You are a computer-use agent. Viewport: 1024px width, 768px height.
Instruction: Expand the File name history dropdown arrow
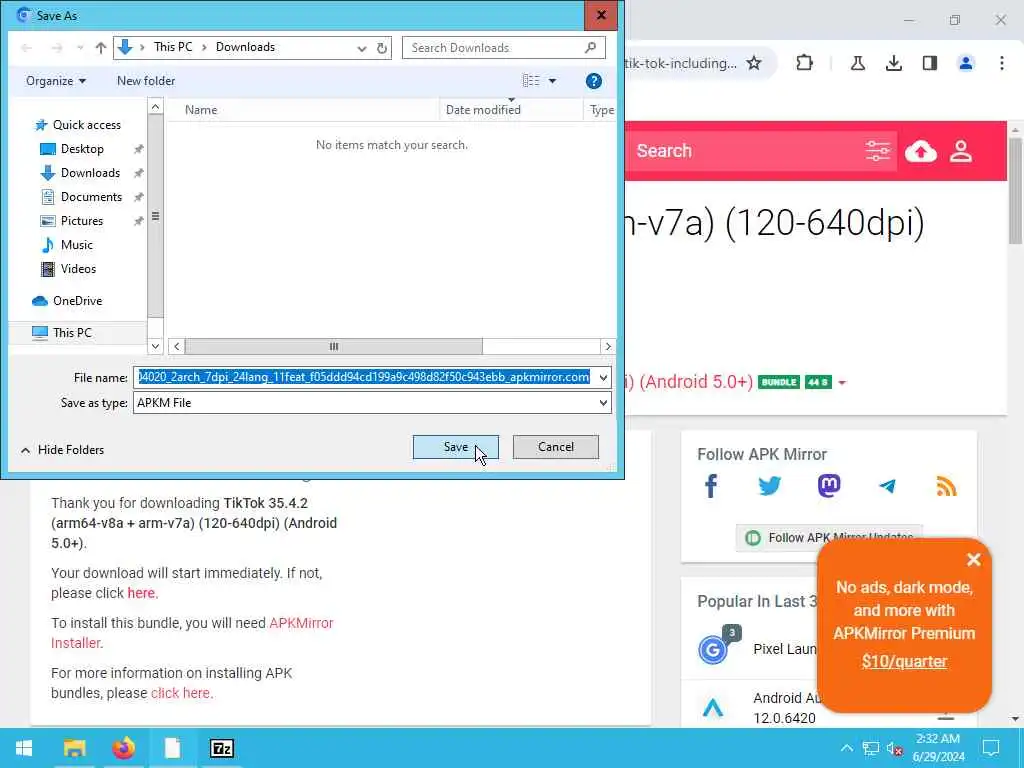[x=603, y=377]
